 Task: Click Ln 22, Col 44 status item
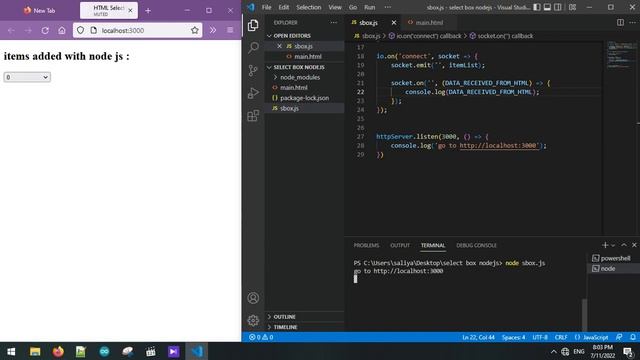coord(478,337)
